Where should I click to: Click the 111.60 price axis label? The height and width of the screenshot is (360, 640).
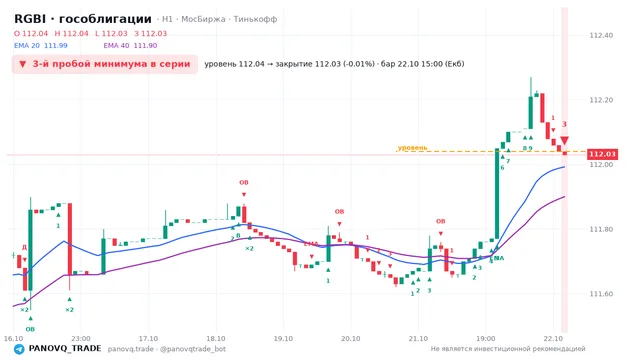pos(601,294)
